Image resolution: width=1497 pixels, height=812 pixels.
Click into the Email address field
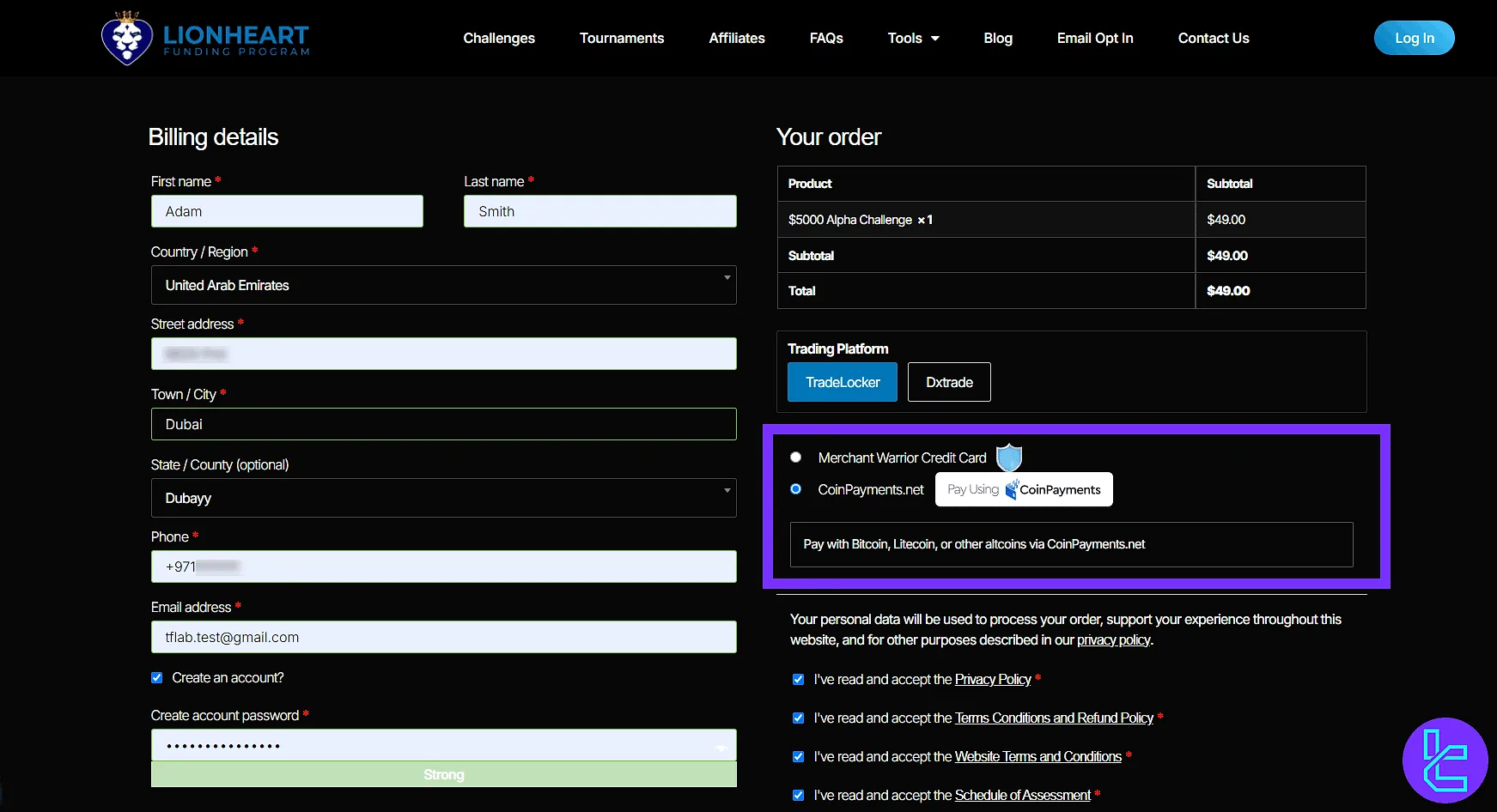pyautogui.click(x=443, y=637)
